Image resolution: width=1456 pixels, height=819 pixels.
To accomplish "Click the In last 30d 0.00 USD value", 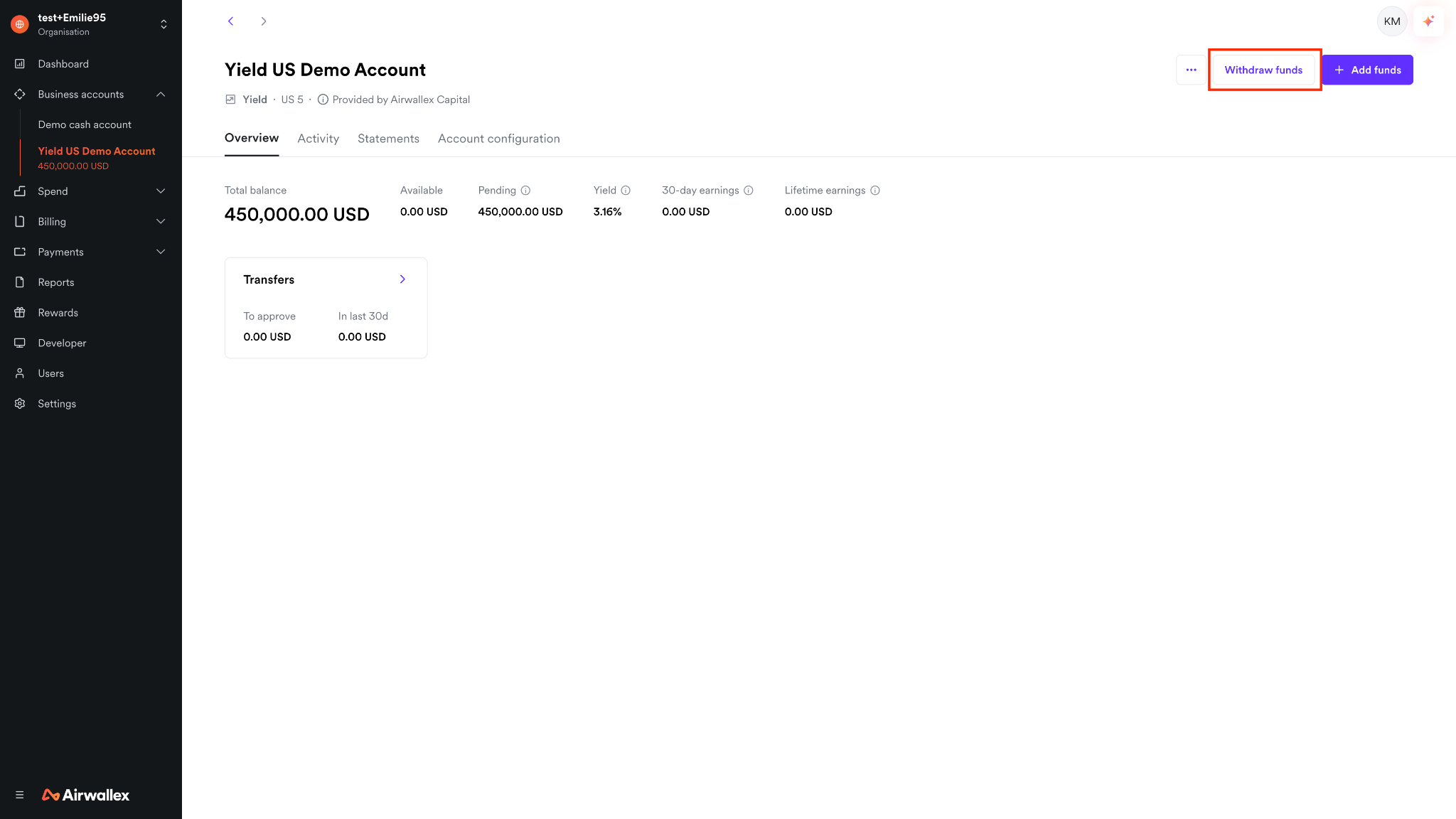I will click(x=362, y=337).
